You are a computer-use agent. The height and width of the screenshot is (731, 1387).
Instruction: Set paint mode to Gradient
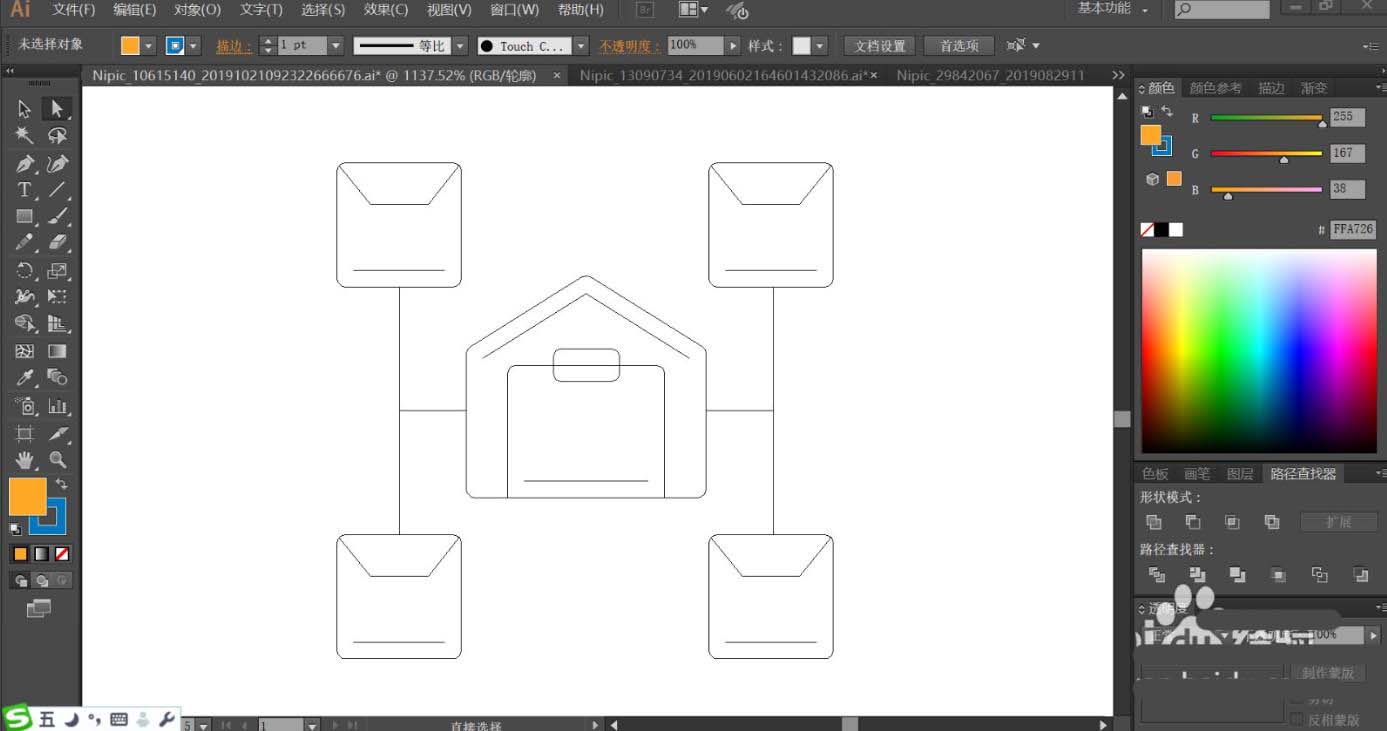point(41,554)
